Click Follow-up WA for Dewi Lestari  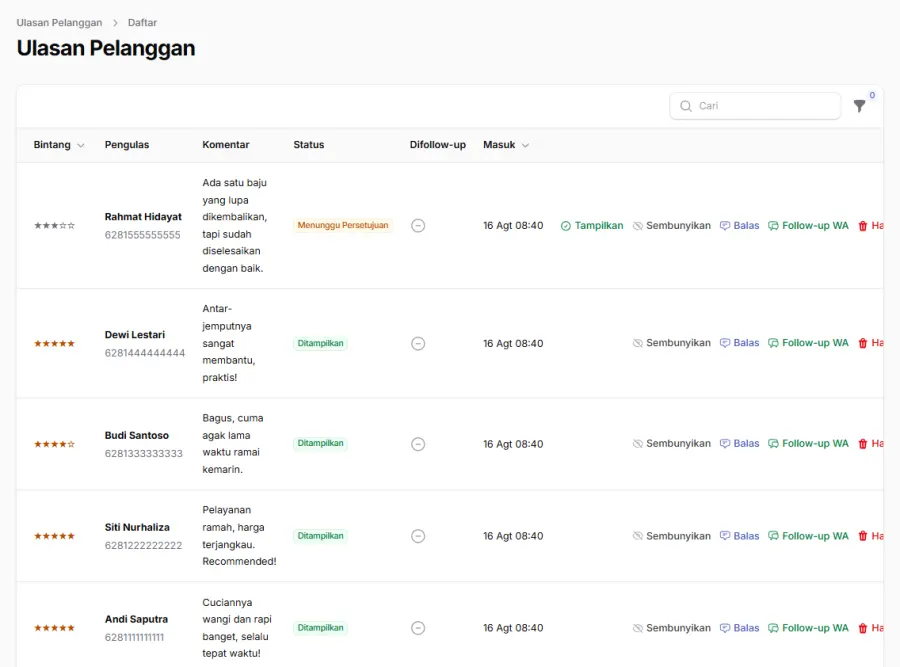(808, 343)
